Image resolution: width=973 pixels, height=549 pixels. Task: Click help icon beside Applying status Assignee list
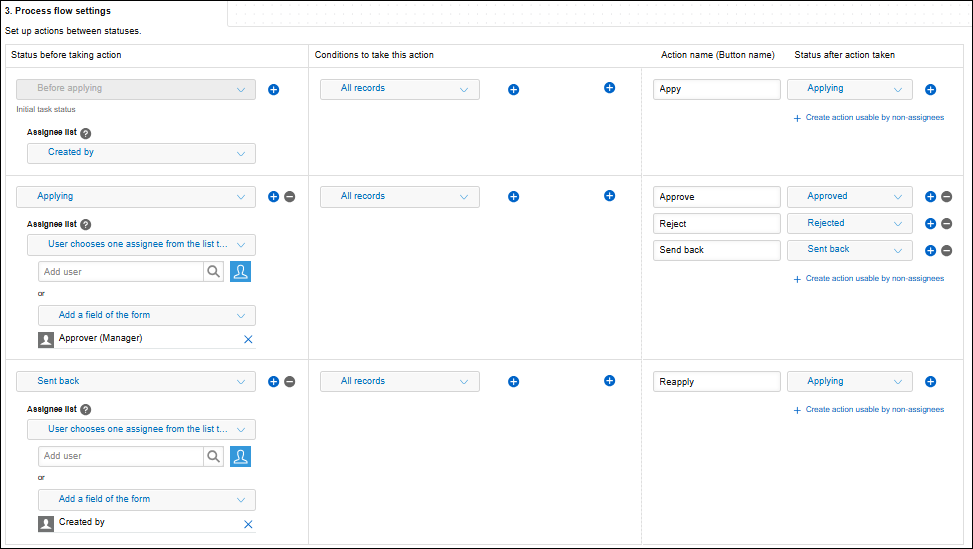[x=85, y=225]
